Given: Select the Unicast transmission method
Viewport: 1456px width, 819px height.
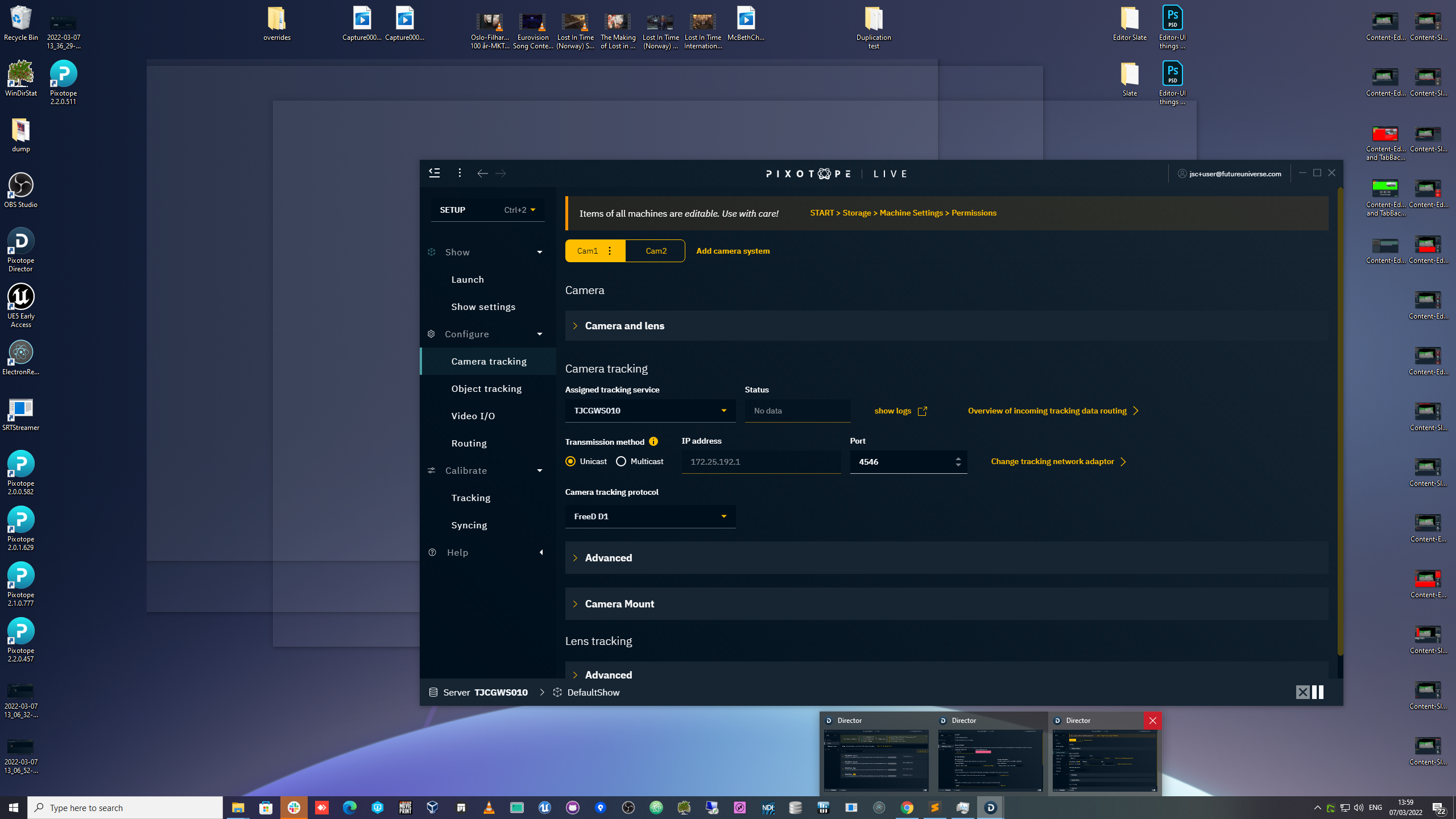Looking at the screenshot, I should tap(570, 462).
